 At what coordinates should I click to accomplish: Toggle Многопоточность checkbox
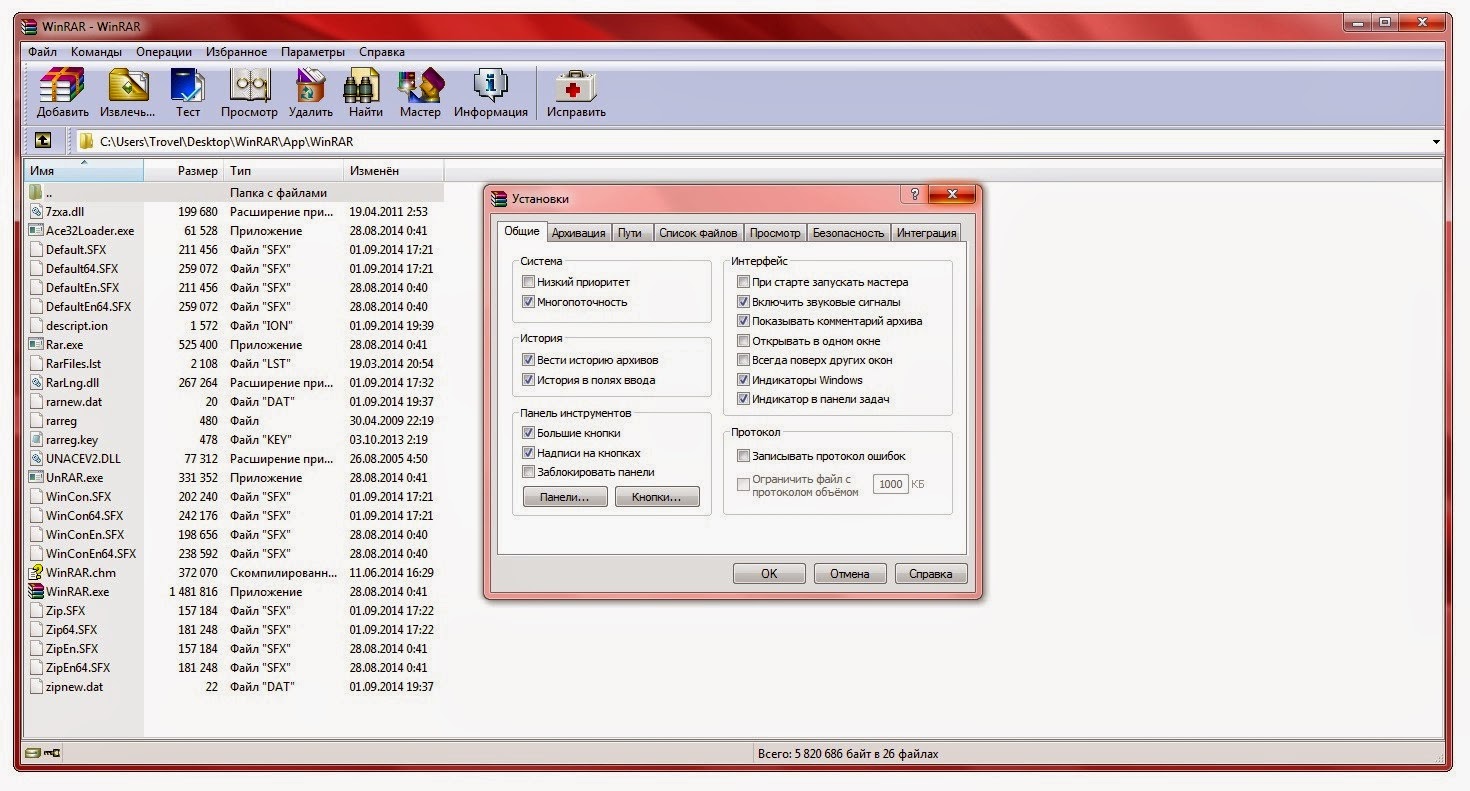click(x=529, y=301)
